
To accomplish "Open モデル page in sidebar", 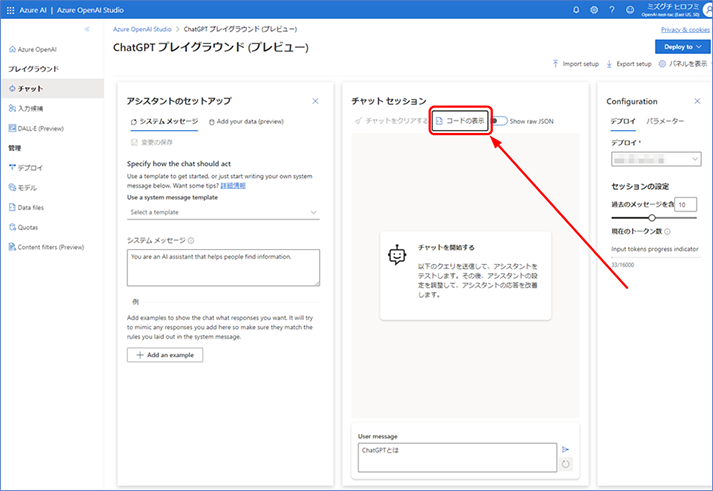I will 23,187.
